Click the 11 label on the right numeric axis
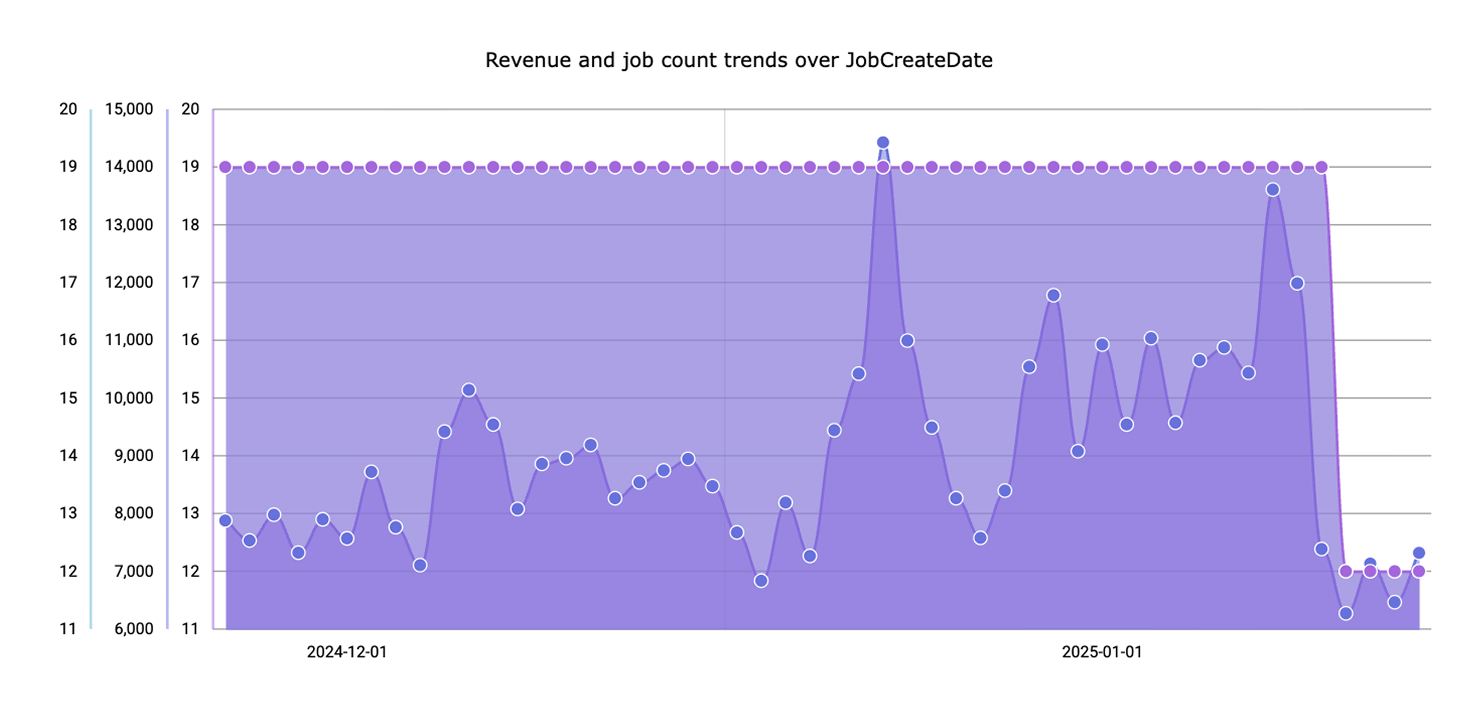Image resolution: width=1460 pixels, height=710 pixels. coord(191,629)
